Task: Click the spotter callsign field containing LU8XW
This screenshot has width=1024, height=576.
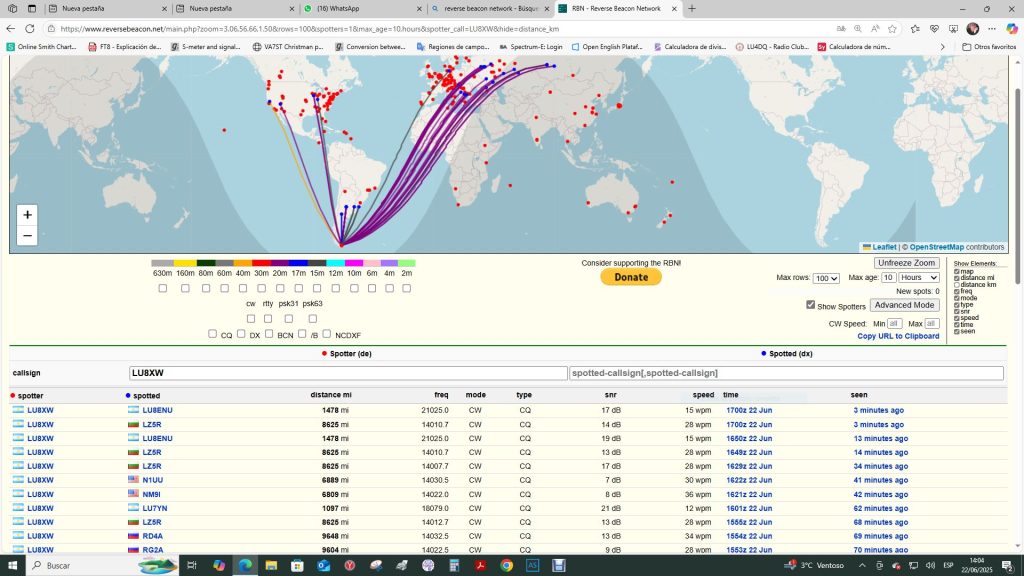Action: [x=348, y=373]
